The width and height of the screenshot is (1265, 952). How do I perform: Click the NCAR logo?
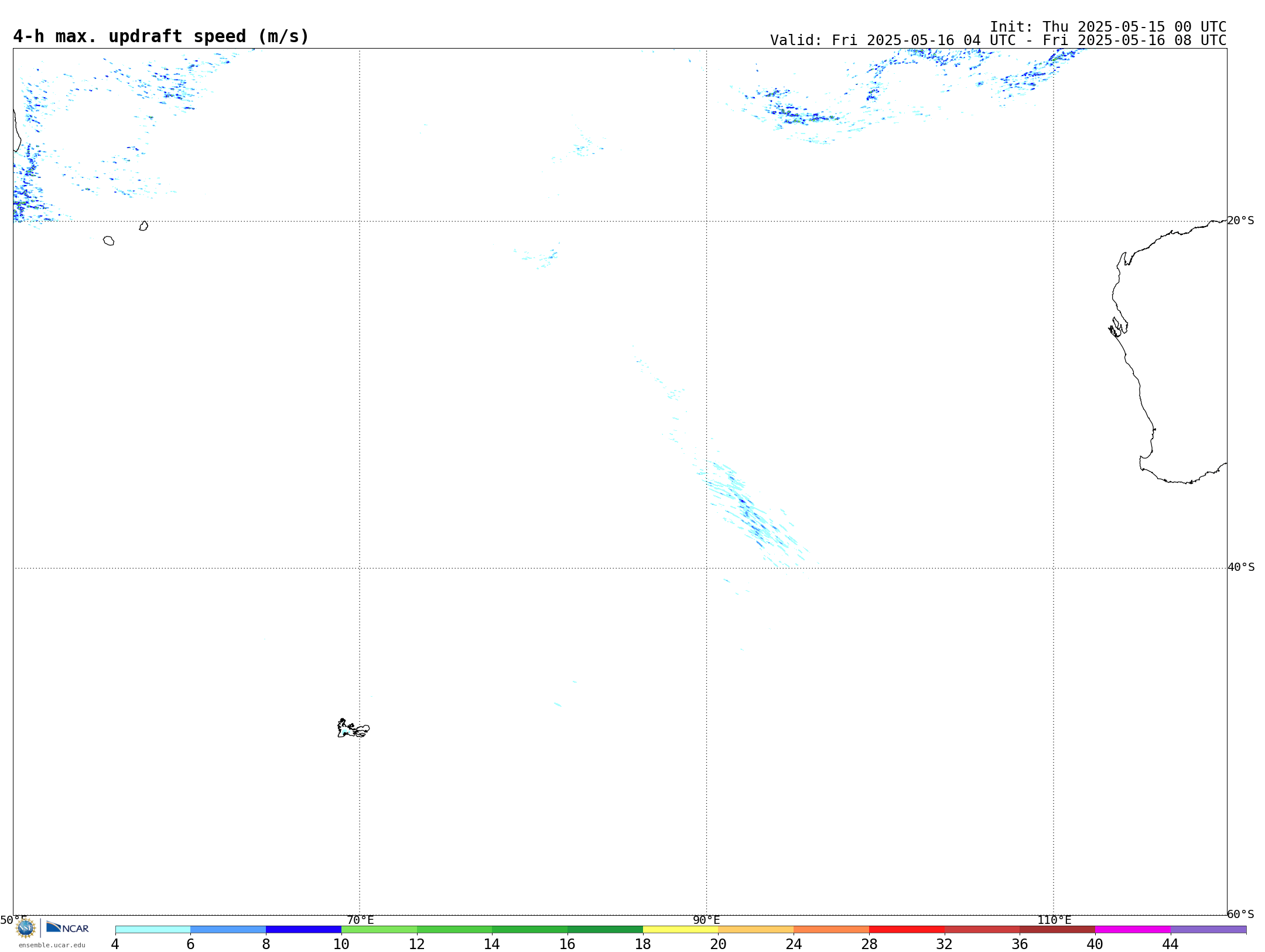[x=67, y=927]
